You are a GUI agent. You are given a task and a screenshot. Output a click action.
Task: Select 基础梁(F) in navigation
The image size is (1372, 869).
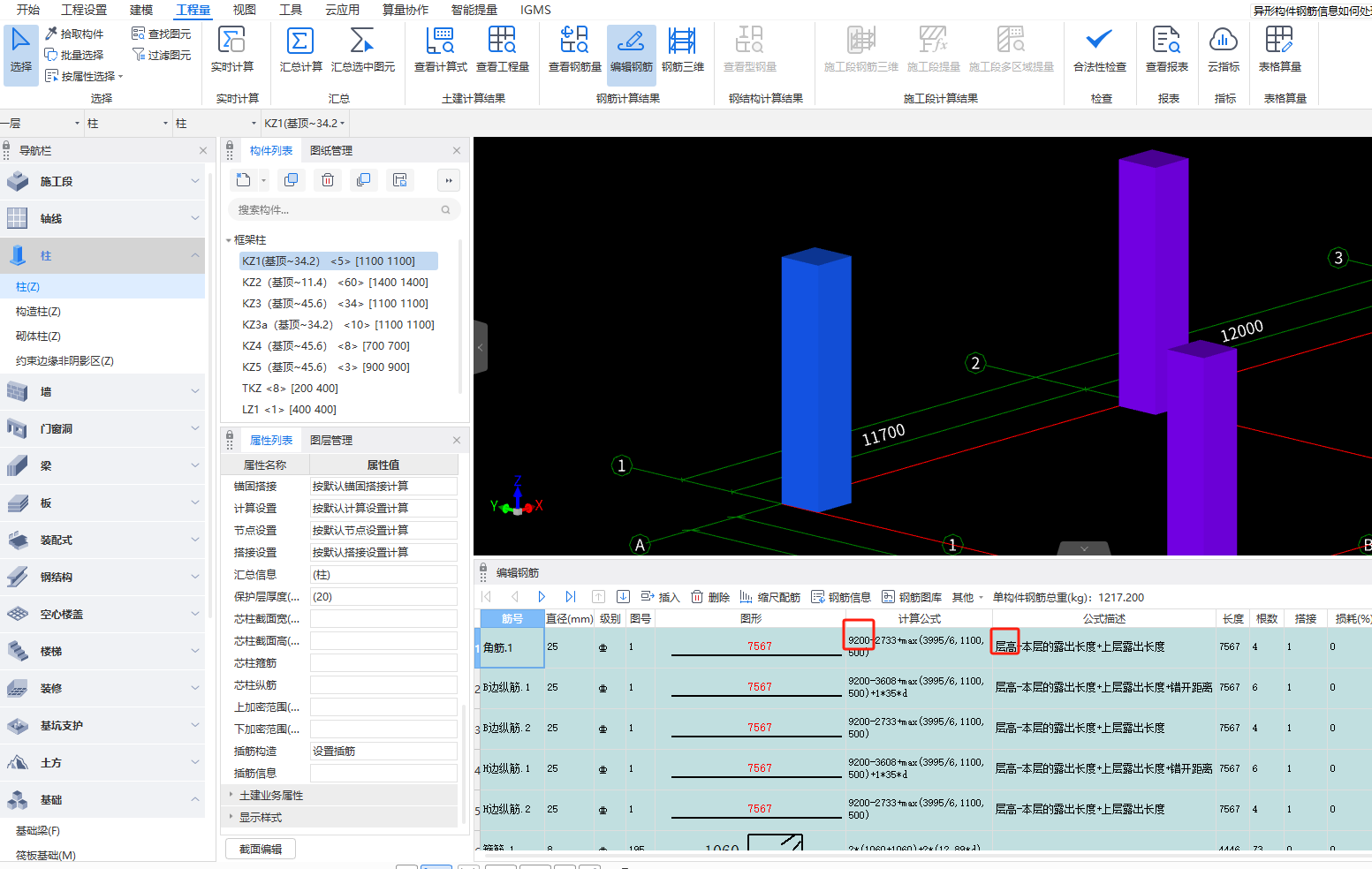click(x=38, y=831)
